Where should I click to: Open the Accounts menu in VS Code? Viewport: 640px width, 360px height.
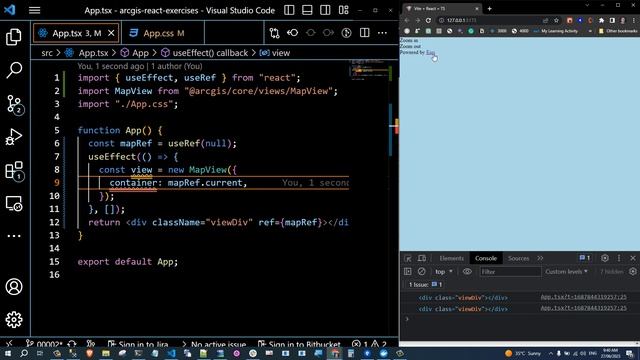coord(14,287)
